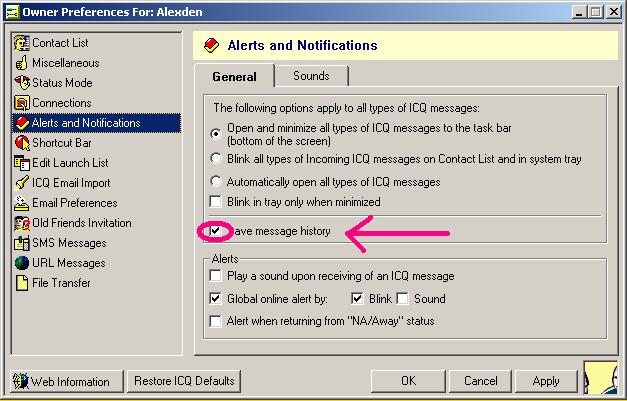Open the Contact List preferences

point(60,43)
